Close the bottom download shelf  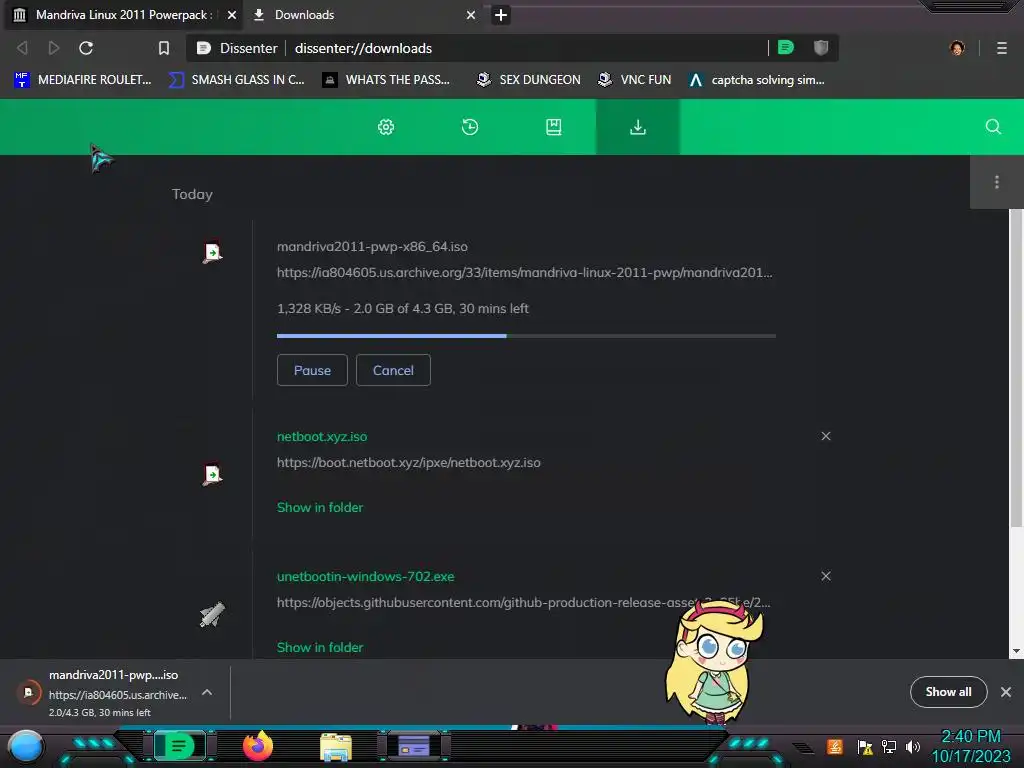click(x=1006, y=692)
